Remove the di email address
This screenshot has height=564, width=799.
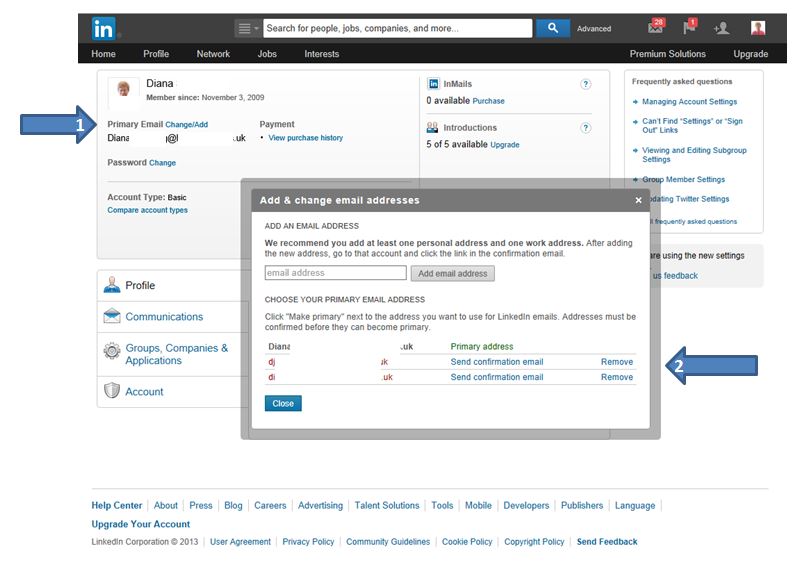pyautogui.click(x=617, y=377)
